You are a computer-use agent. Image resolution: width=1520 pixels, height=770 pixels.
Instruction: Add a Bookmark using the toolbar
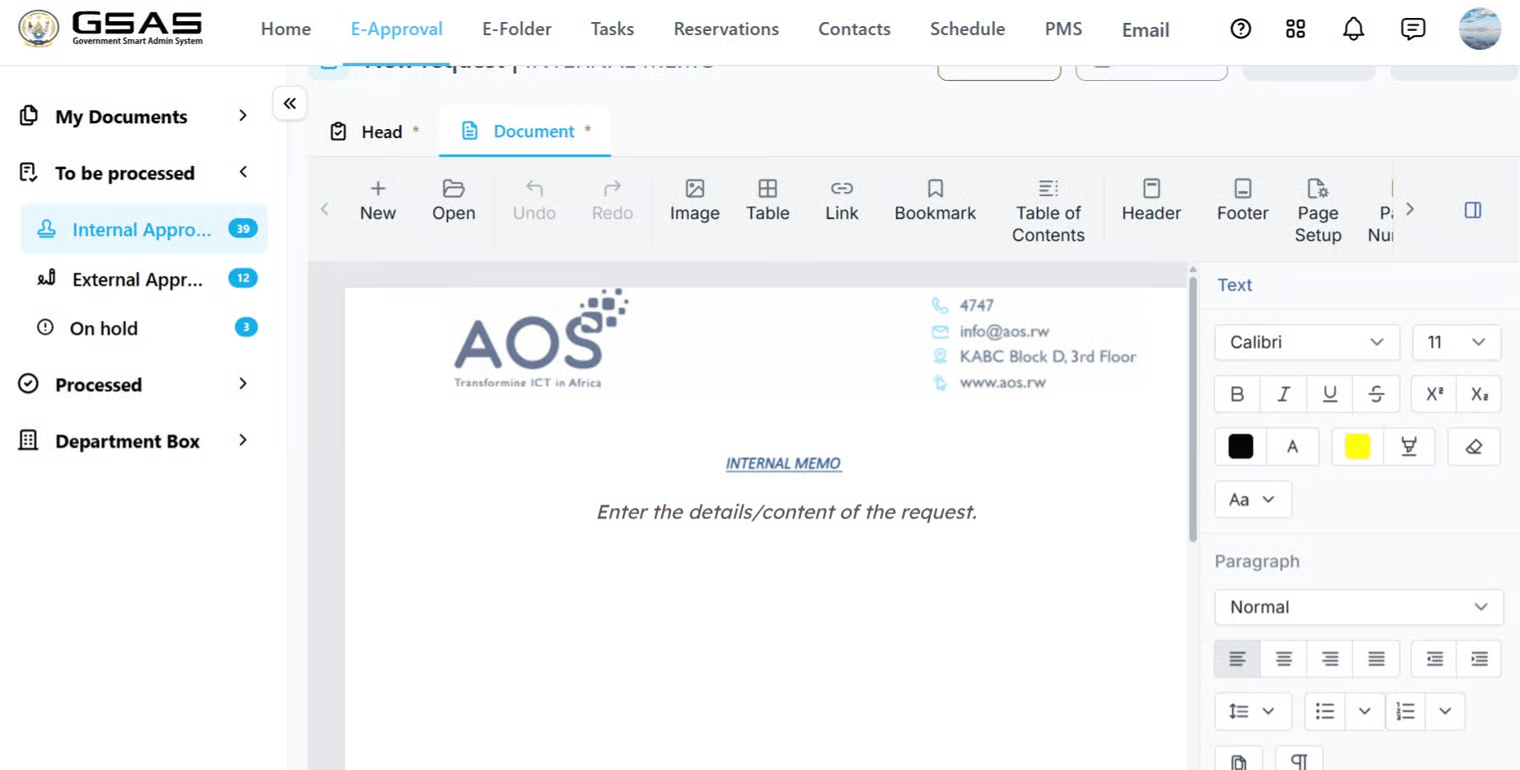click(x=935, y=200)
